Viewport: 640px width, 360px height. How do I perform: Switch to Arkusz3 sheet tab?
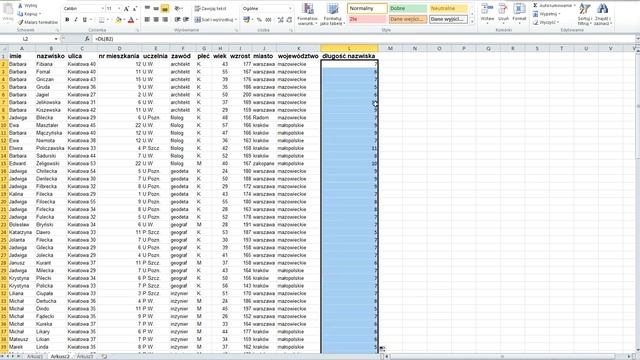(x=85, y=356)
